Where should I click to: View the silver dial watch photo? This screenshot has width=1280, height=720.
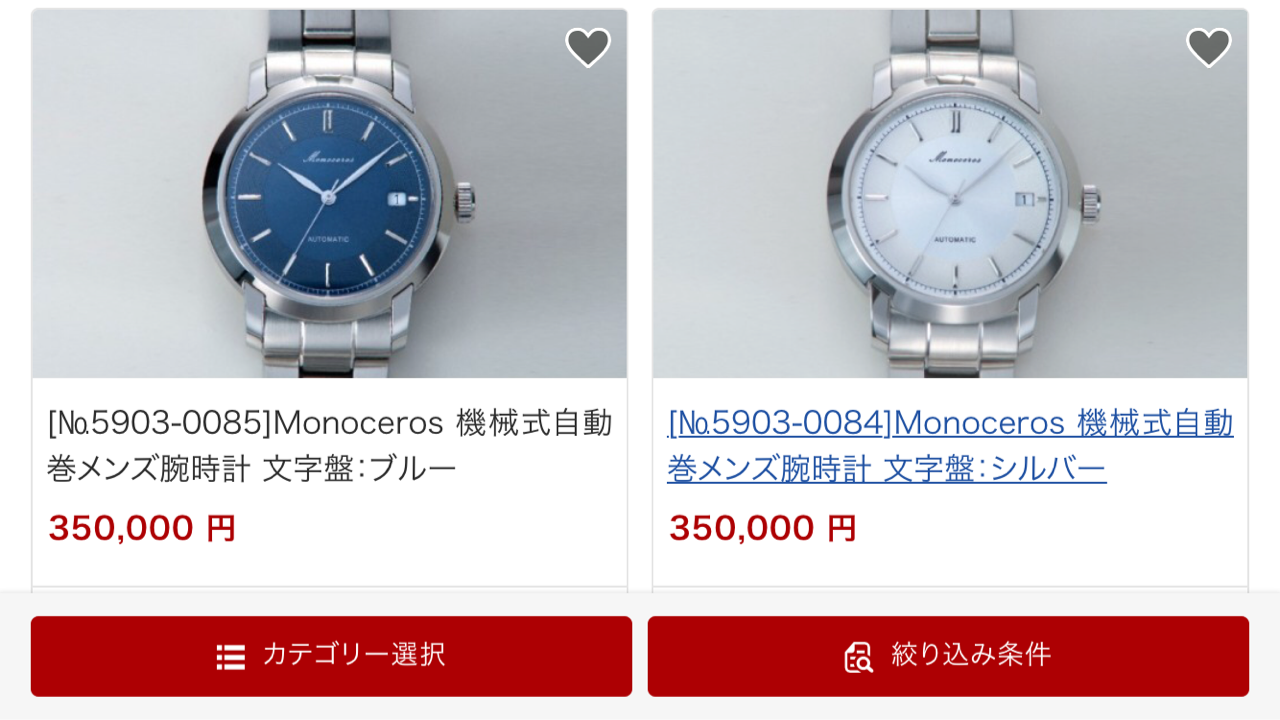click(x=950, y=194)
